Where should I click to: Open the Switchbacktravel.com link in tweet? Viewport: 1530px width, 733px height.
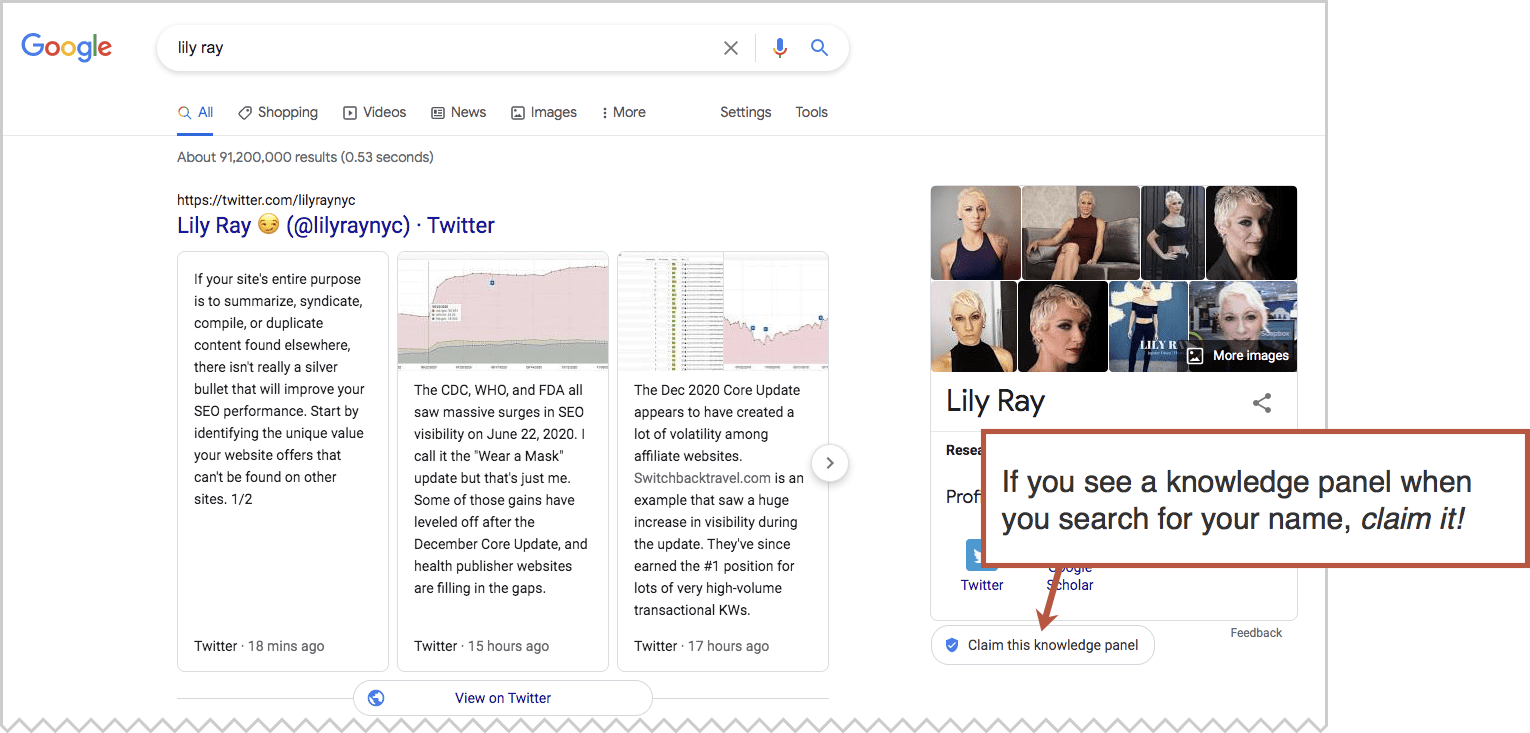703,478
